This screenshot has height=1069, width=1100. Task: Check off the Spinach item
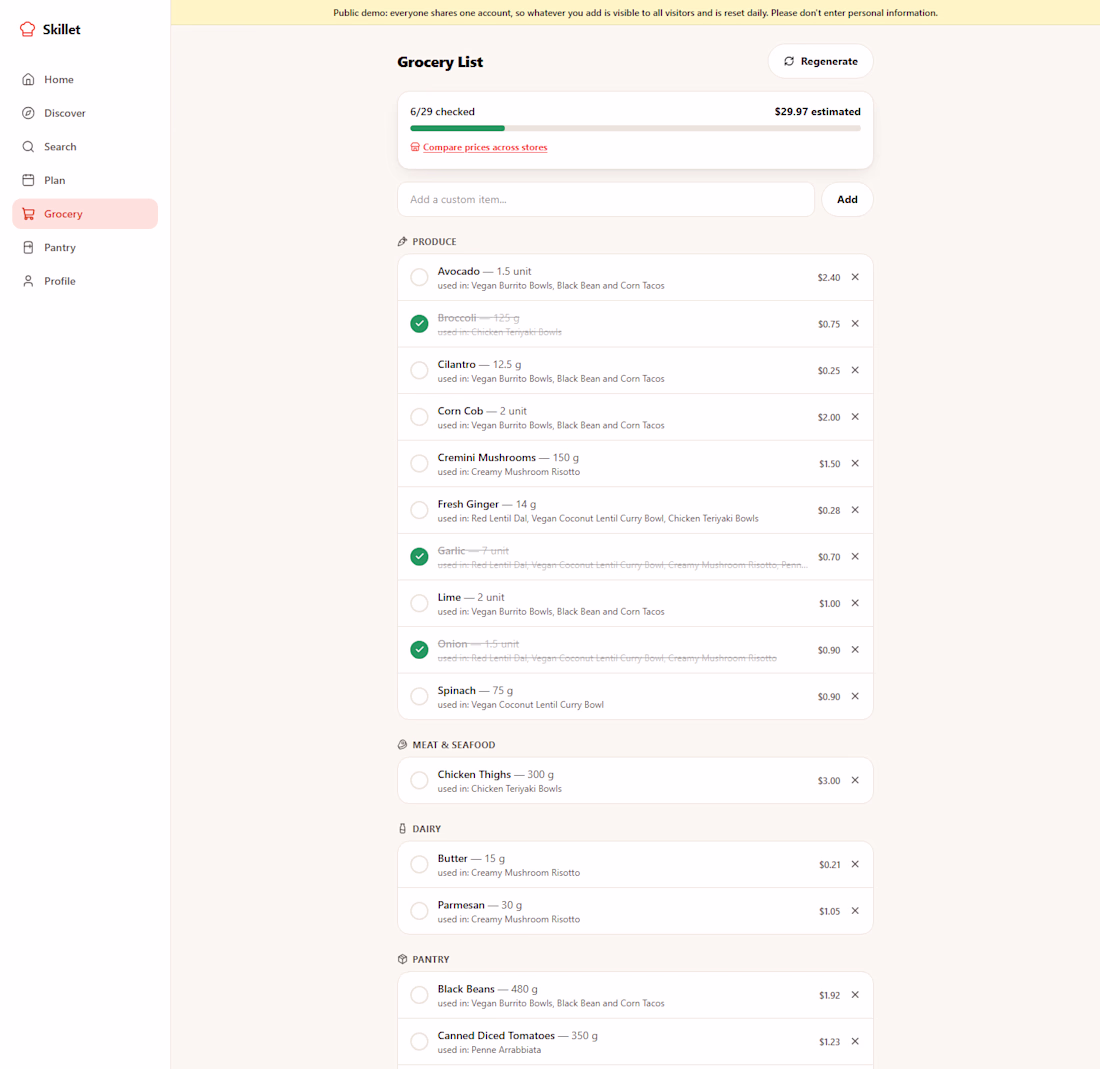[420, 697]
